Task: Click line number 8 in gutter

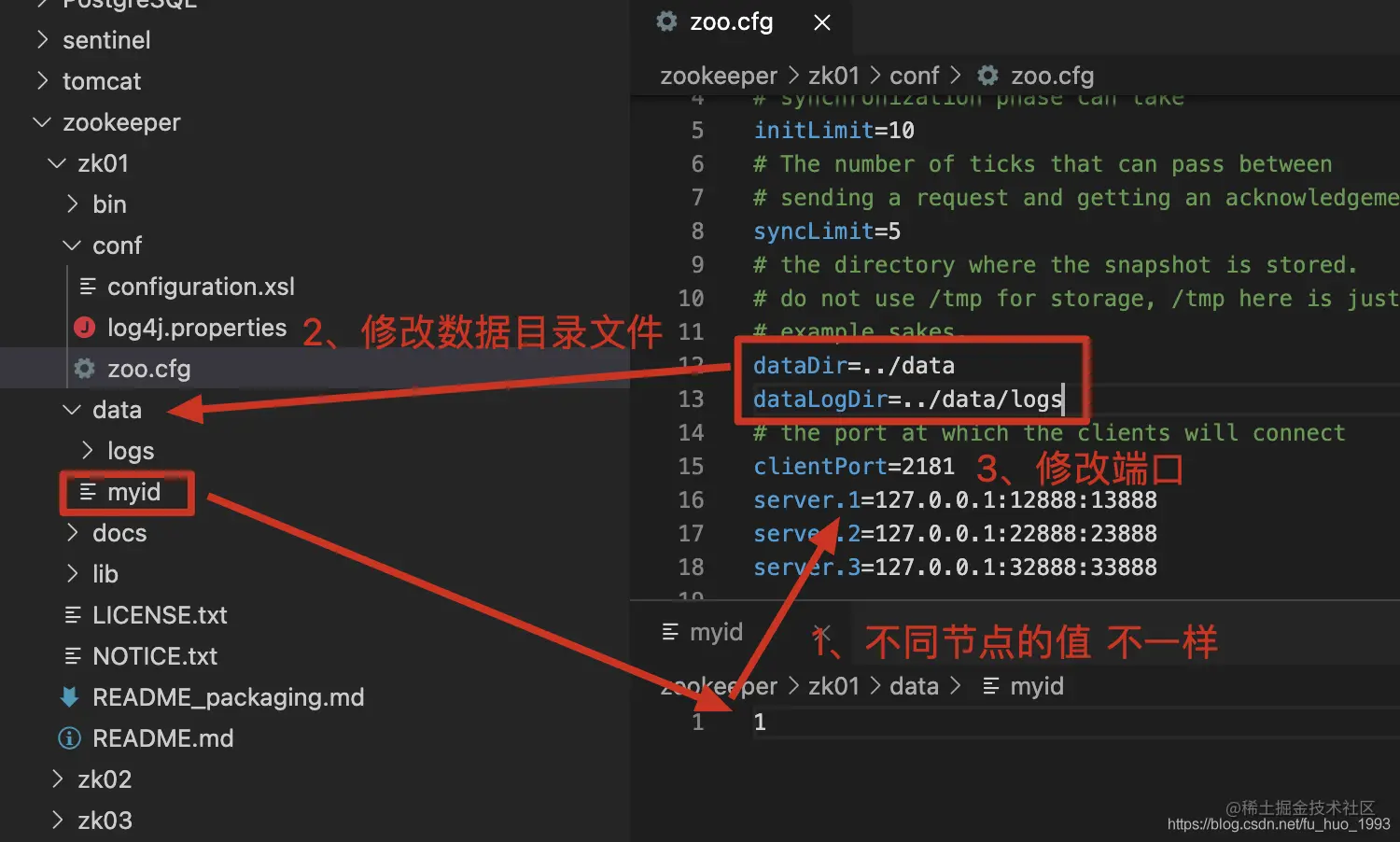Action: [x=697, y=232]
